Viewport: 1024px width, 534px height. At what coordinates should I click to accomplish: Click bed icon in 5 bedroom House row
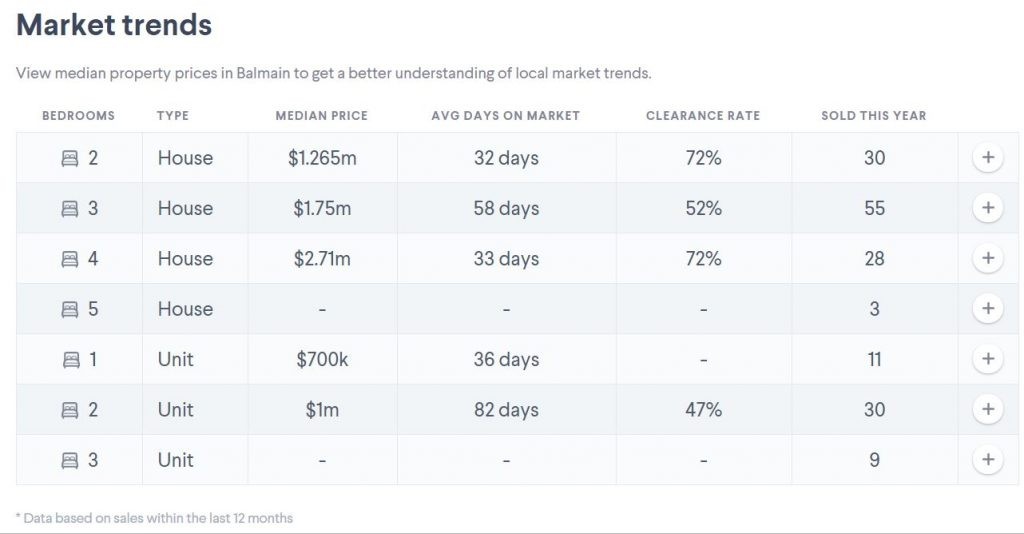coord(70,309)
